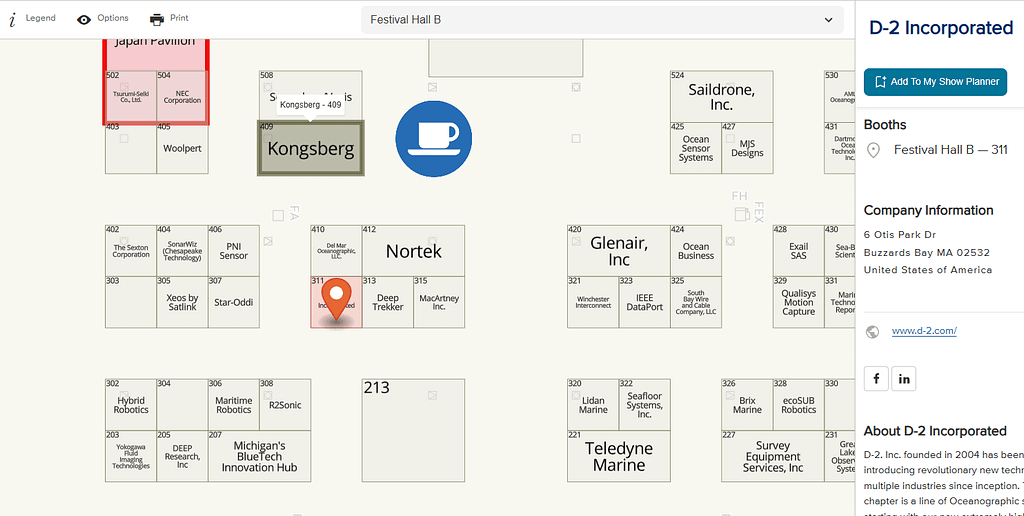Select the ecoSUB Robotics booth 328
1024x516 pixels.
(799, 405)
